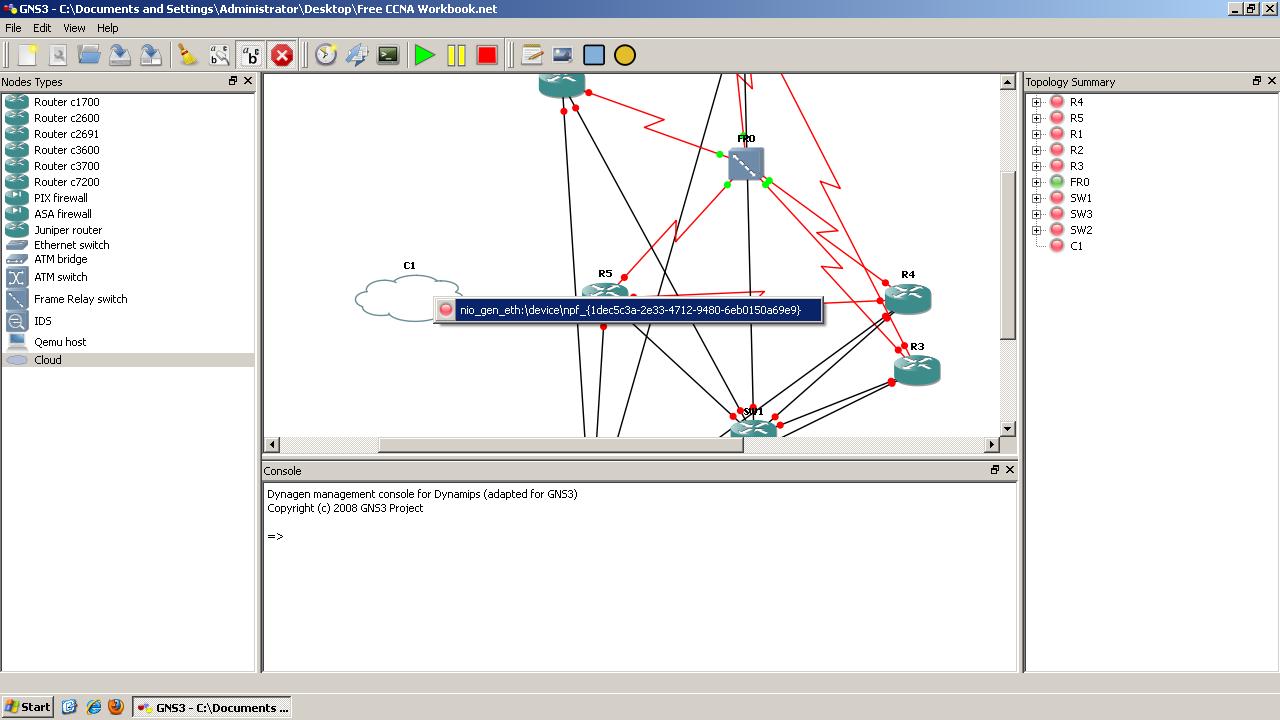The image size is (1280, 720).
Task: Clear the topology with broom icon
Action: [x=188, y=55]
